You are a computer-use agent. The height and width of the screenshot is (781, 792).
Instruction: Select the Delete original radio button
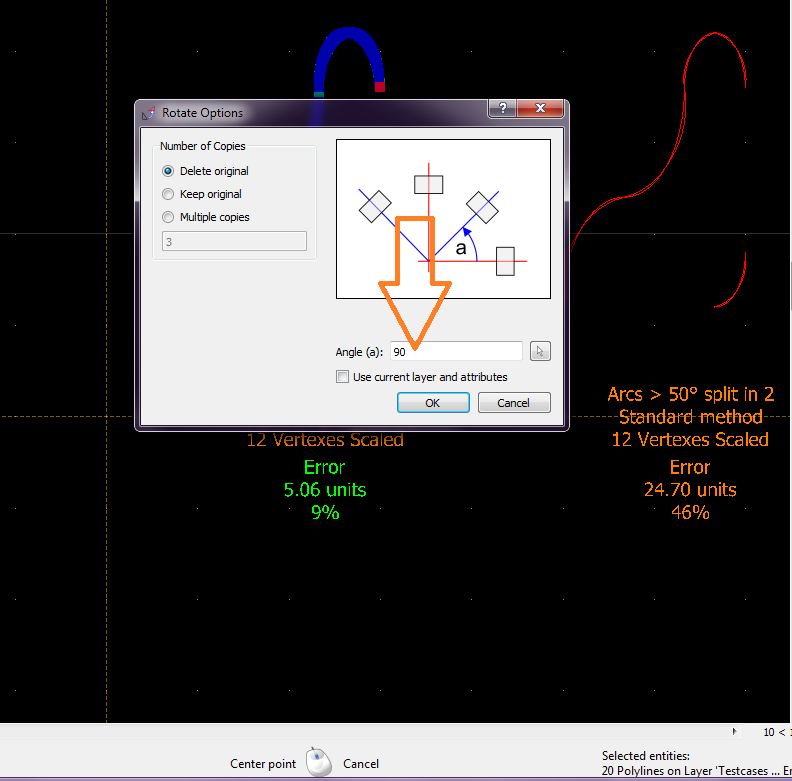click(x=168, y=171)
